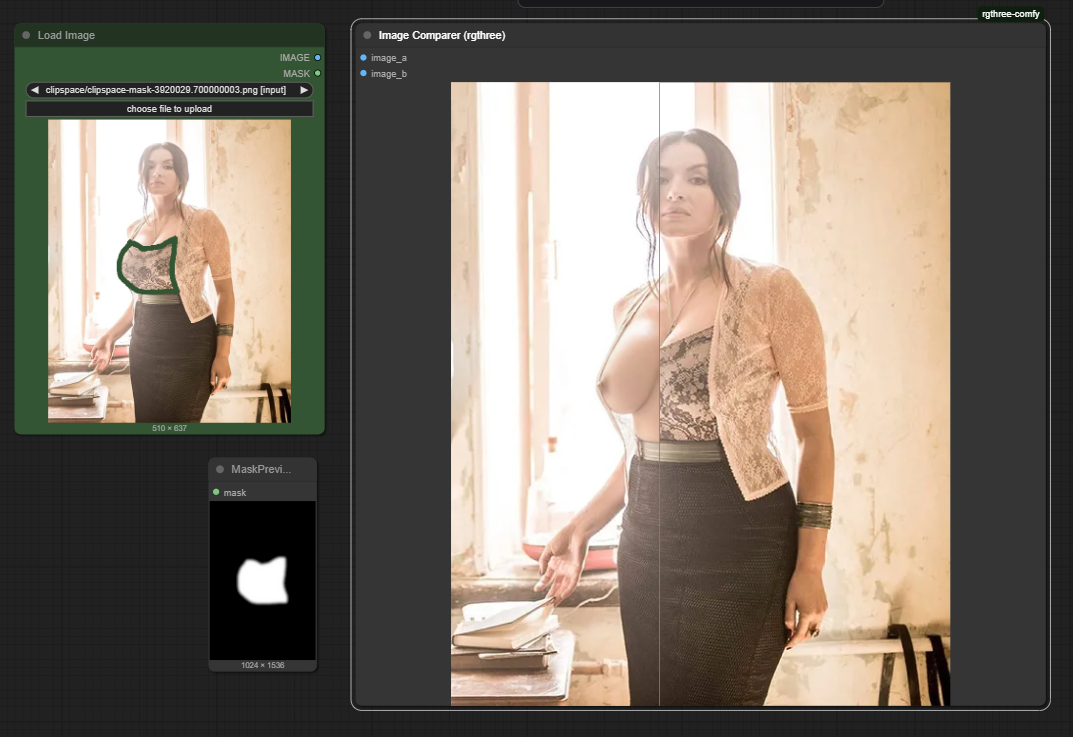Click the MaskPrevi... node title
This screenshot has height=737, width=1073.
(261, 469)
